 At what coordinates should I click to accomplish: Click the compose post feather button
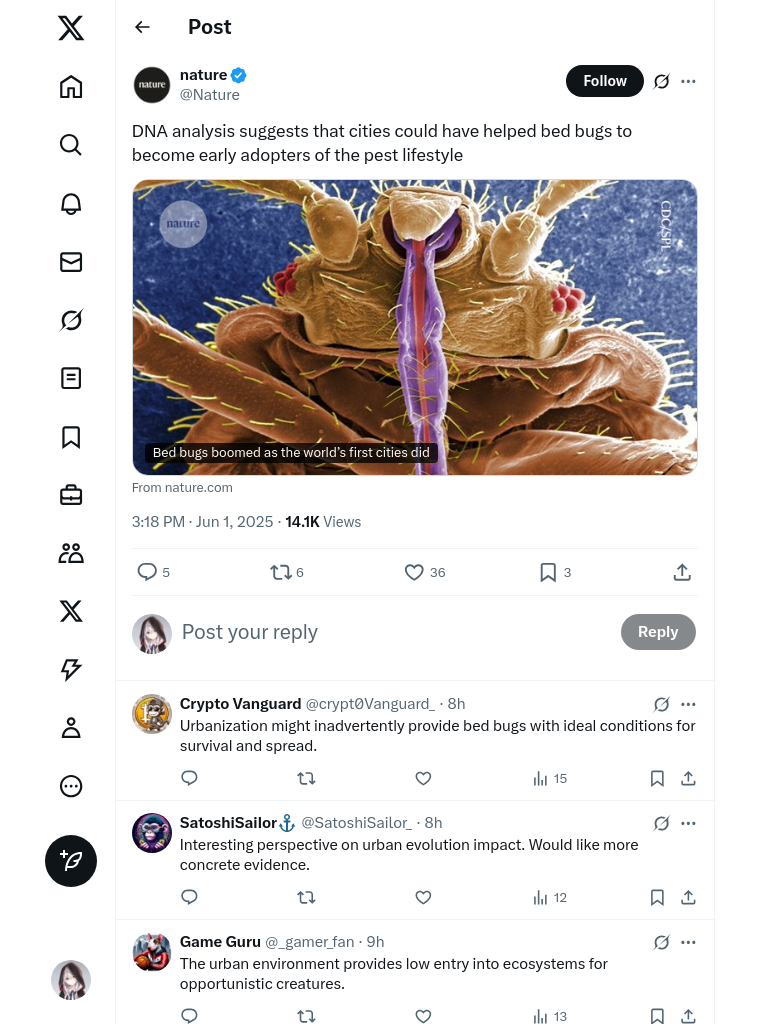[71, 861]
